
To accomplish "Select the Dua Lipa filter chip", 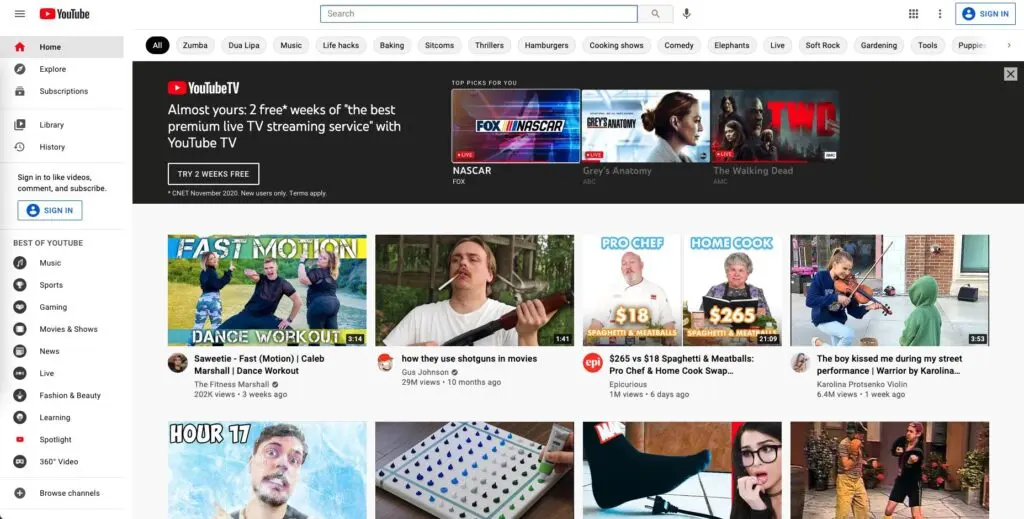I will point(243,45).
